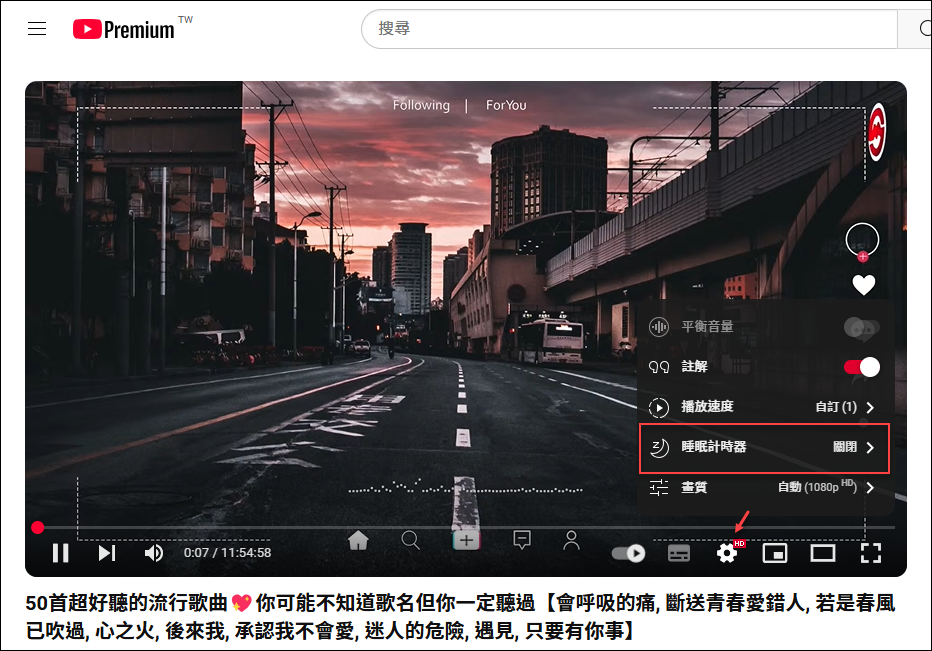Click the search magnifier button

click(923, 29)
